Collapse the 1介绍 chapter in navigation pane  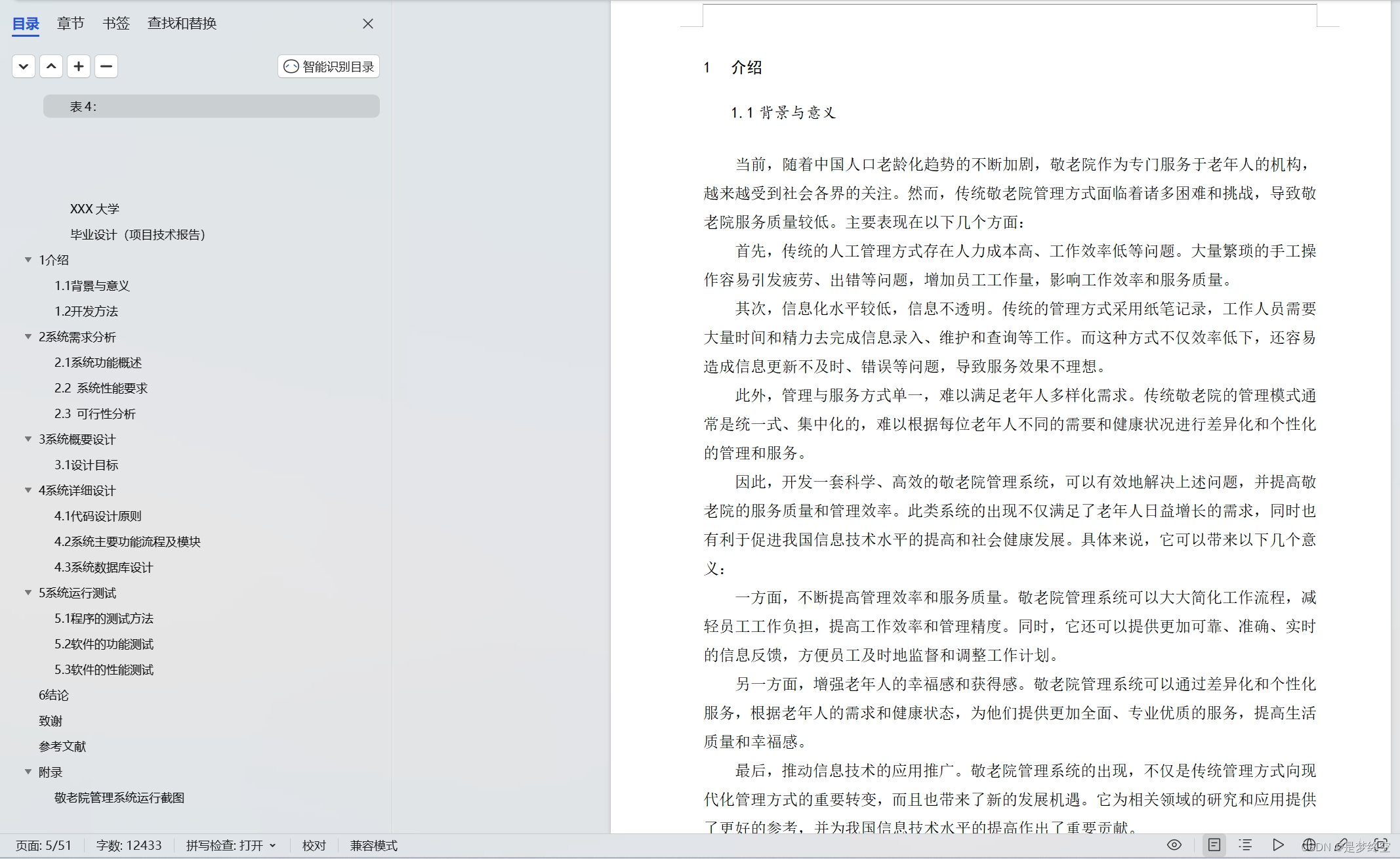[x=28, y=259]
